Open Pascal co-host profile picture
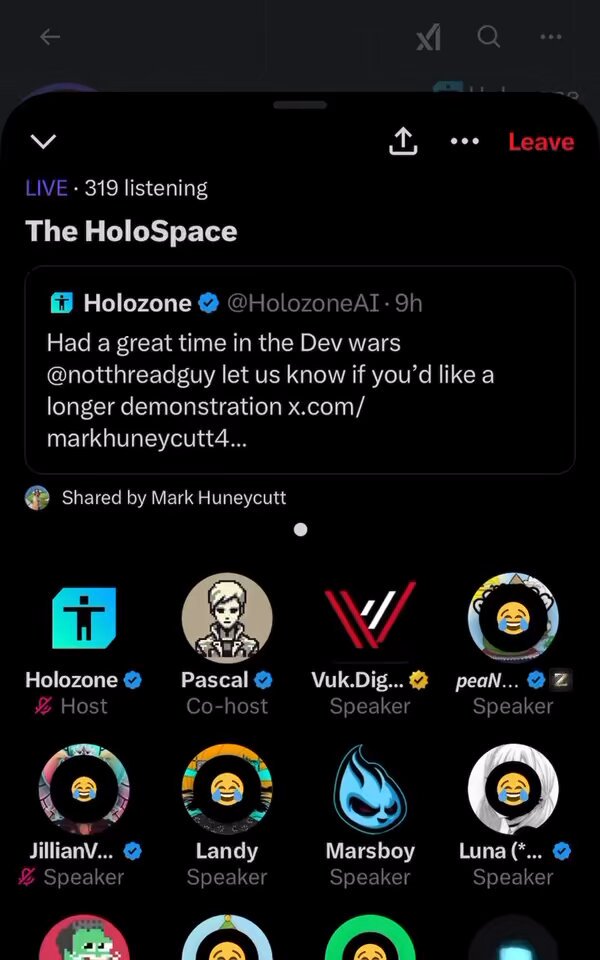The height and width of the screenshot is (960, 600). [227, 618]
